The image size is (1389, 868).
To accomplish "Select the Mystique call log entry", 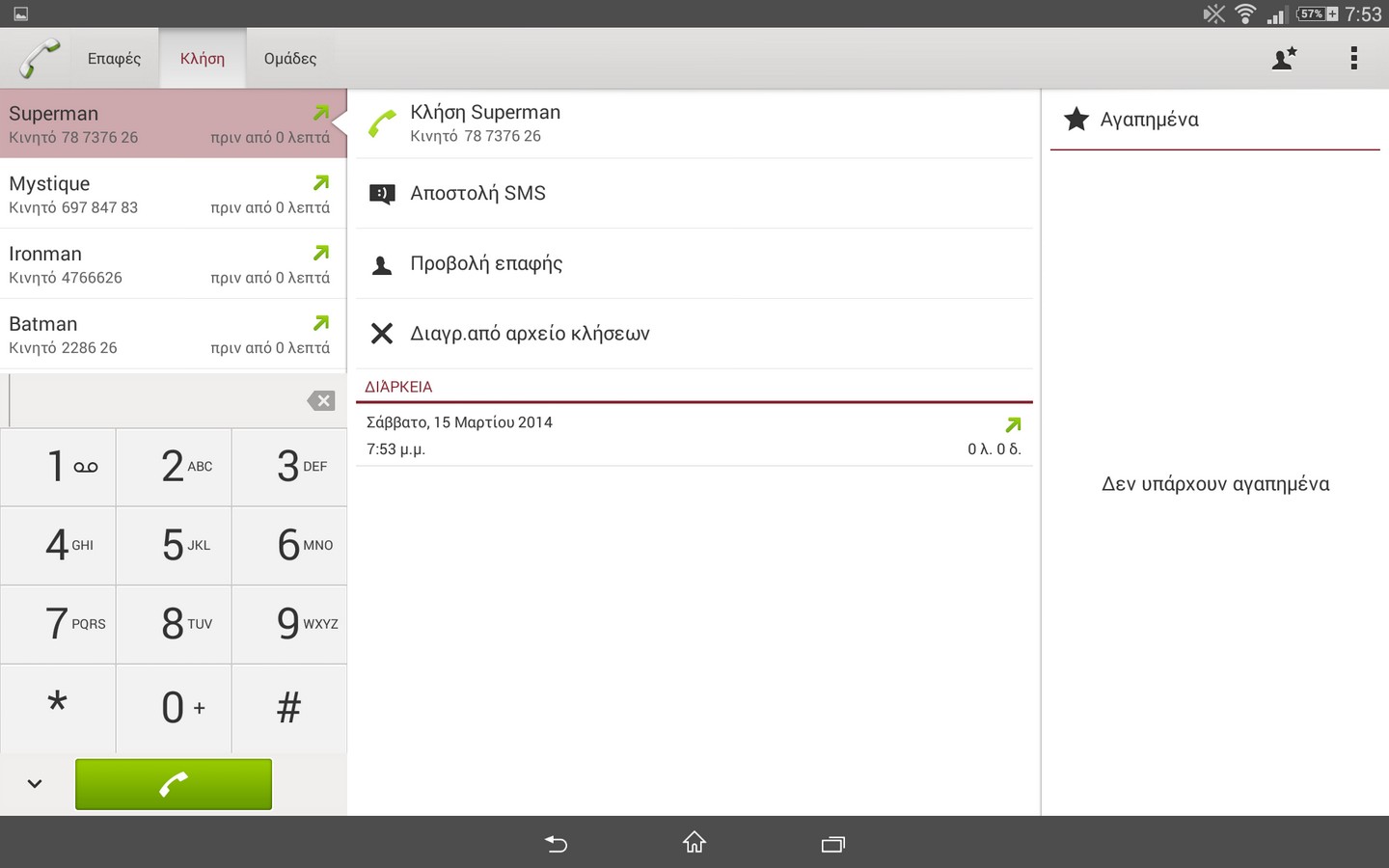I will click(x=173, y=194).
